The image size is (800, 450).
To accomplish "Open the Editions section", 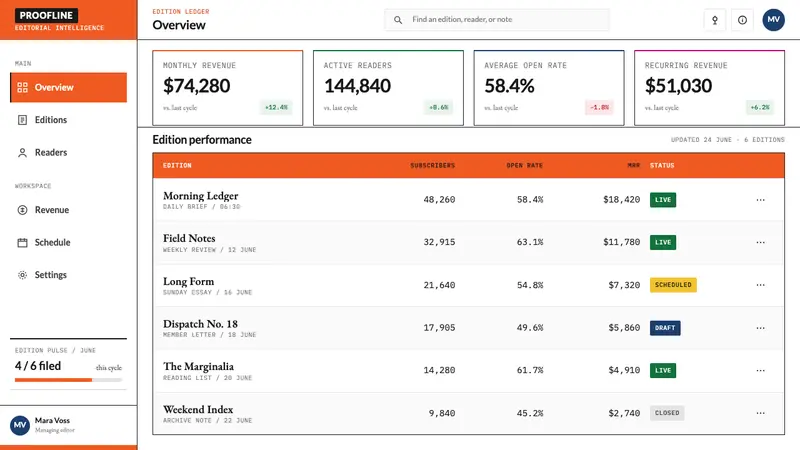I will (x=68, y=120).
